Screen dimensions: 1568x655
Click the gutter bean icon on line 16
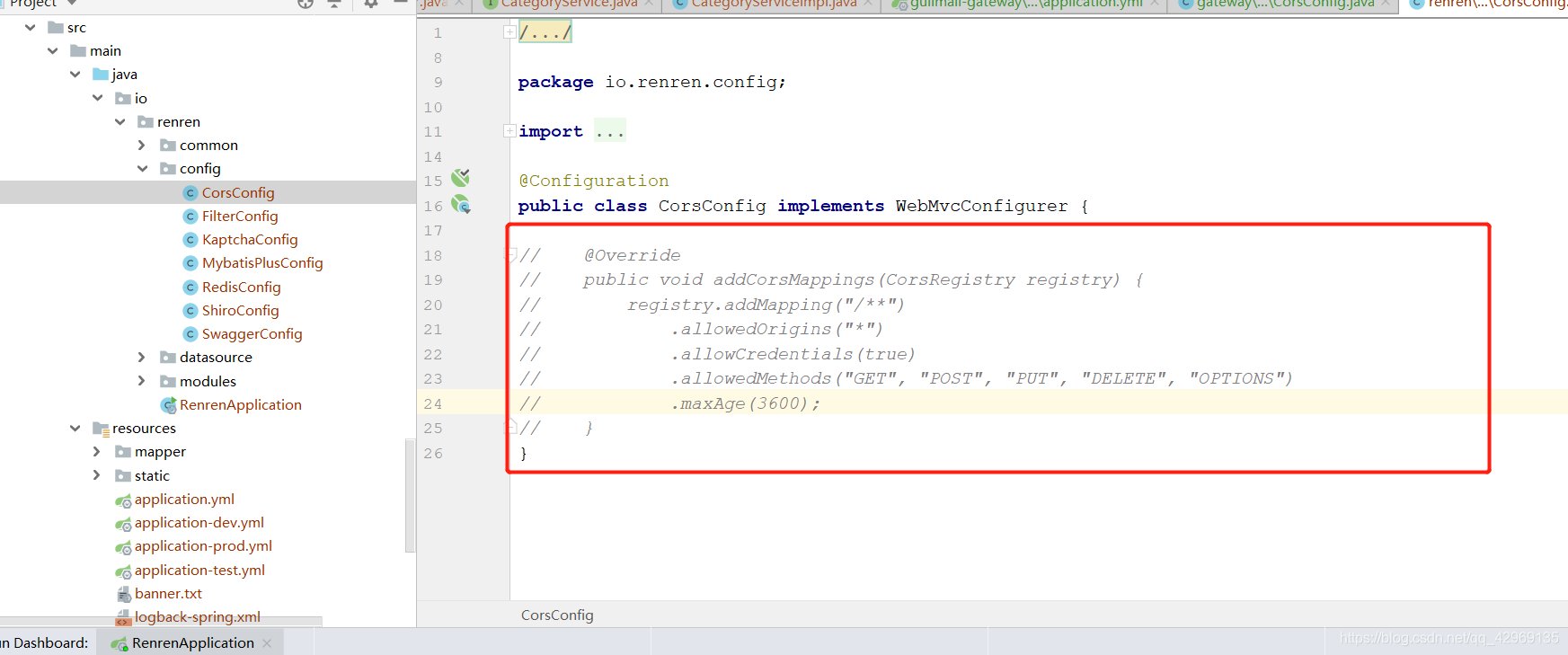tap(461, 204)
